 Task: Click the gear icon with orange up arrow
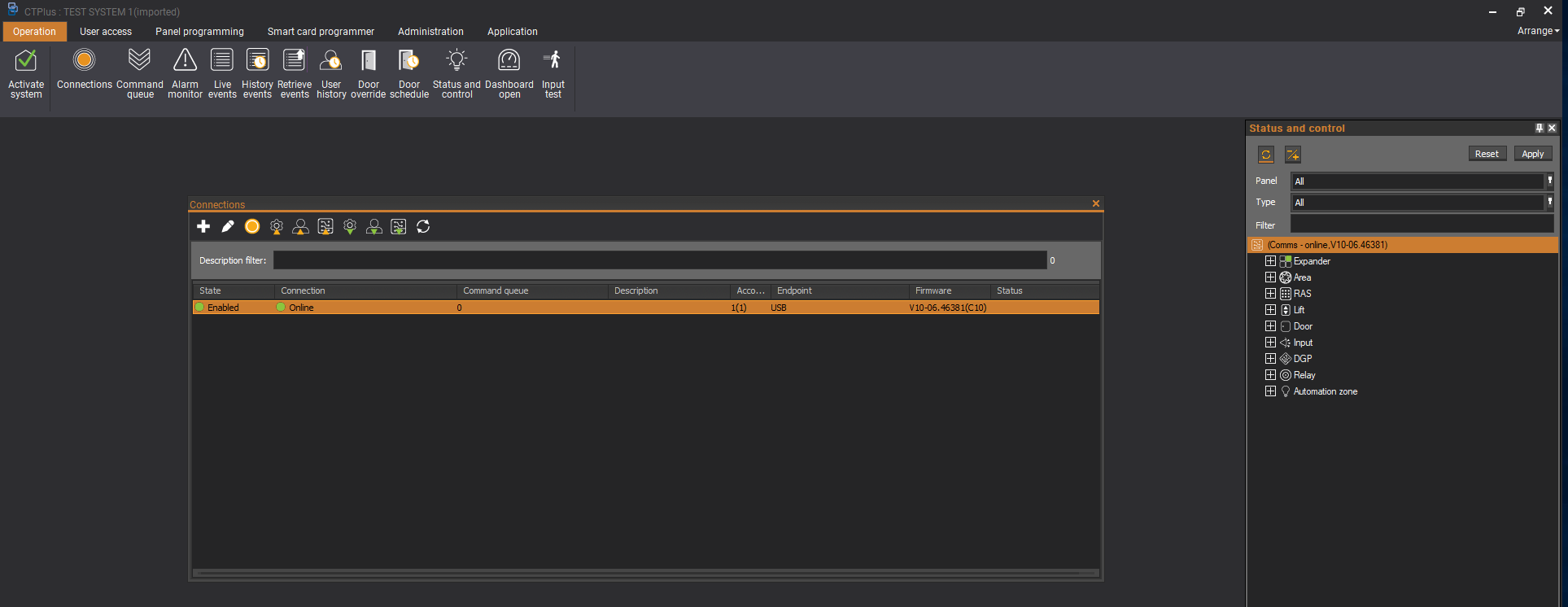point(277,226)
